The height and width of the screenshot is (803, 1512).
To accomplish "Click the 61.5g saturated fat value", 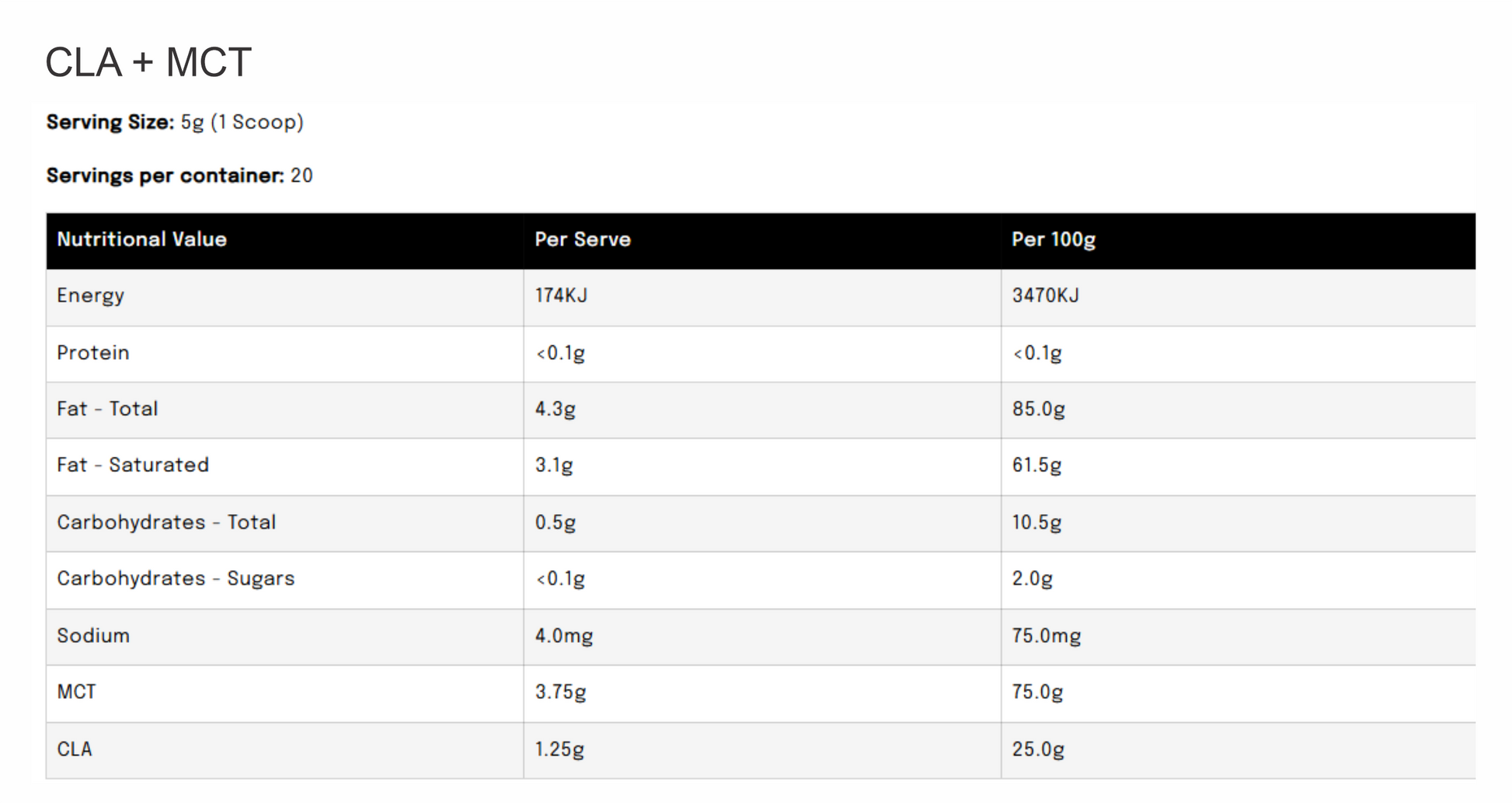I will [1036, 466].
